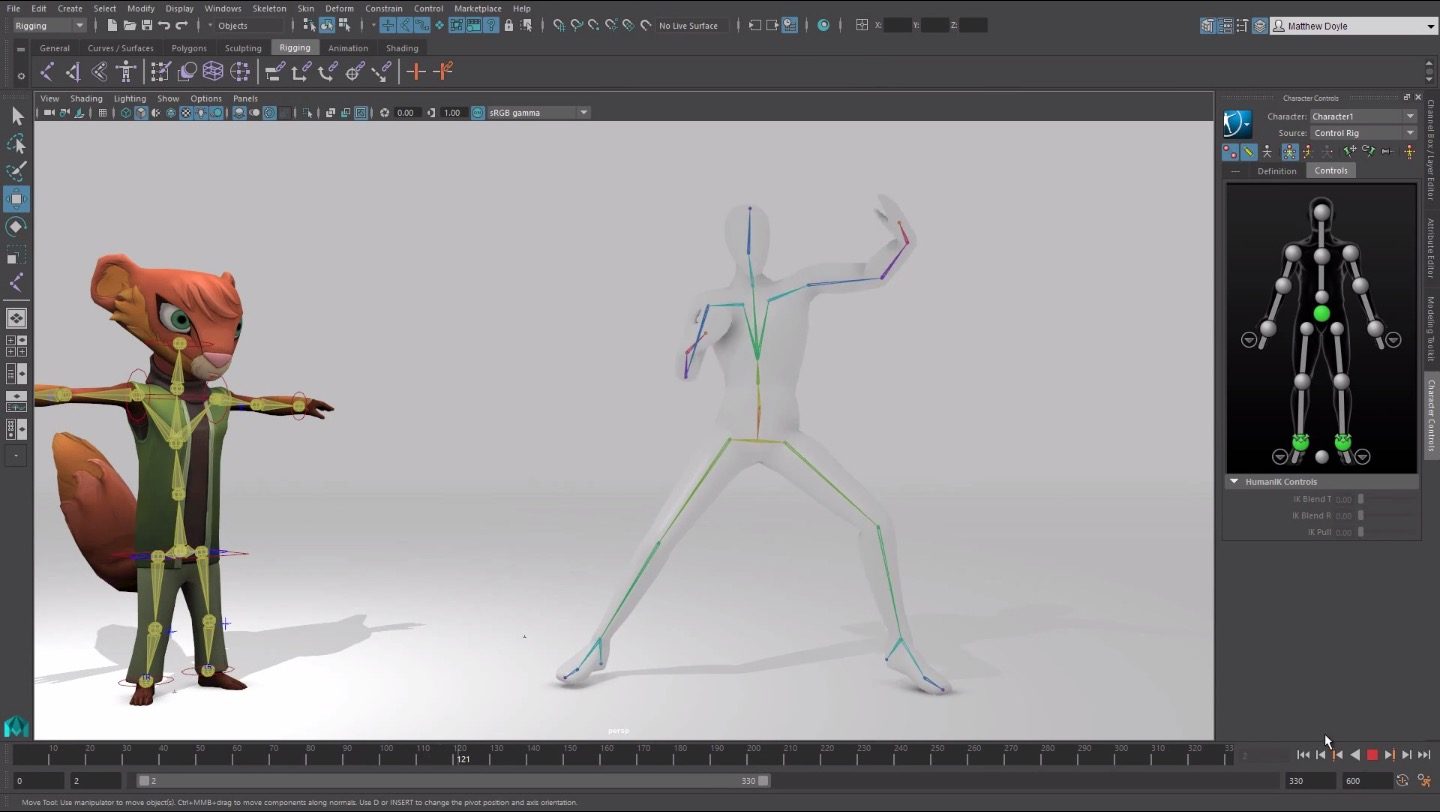Screen dimensions: 1440x812
Task: Click the Paint Skin Weights shelf icon
Action: pos(160,71)
